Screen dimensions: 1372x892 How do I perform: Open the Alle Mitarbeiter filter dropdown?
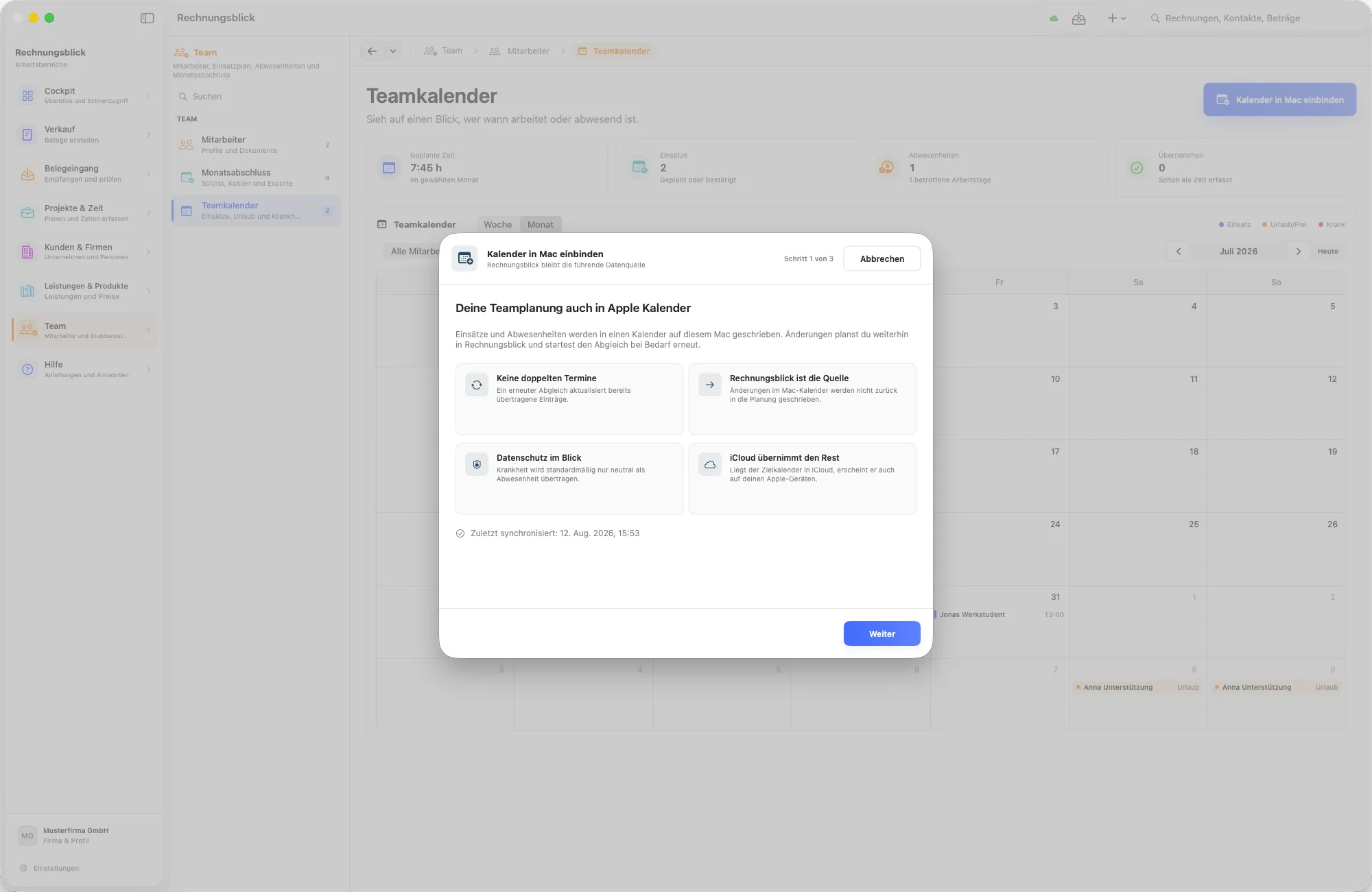[412, 252]
